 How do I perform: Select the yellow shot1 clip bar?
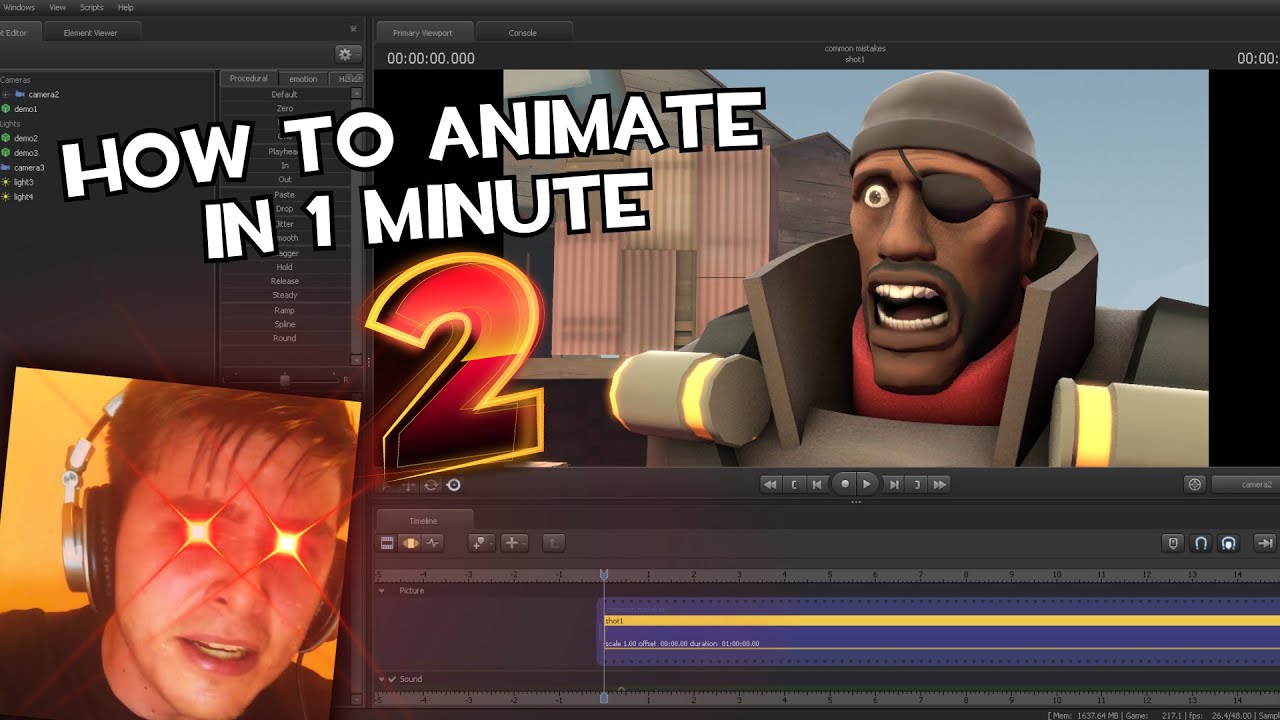[x=940, y=621]
